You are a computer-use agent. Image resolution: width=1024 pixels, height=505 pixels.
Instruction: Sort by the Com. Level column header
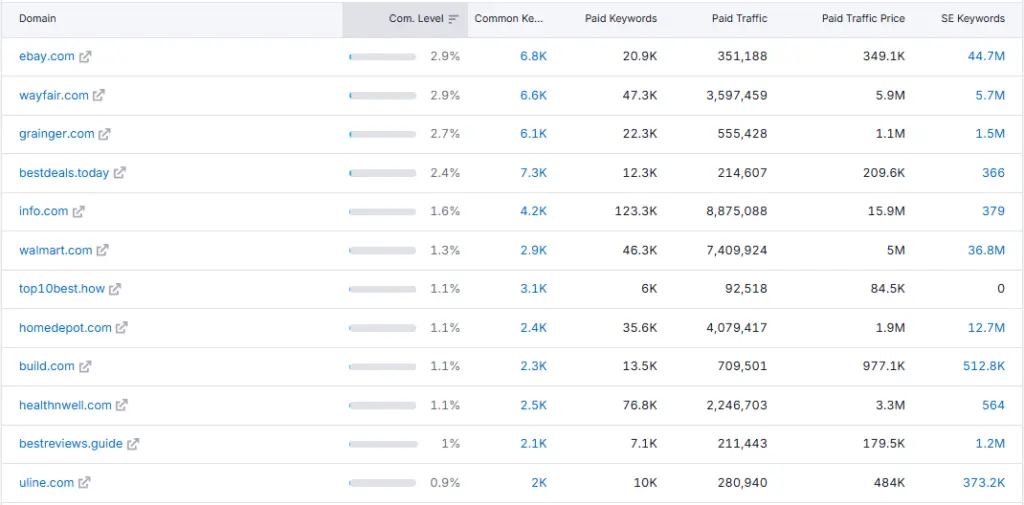pyautogui.click(x=416, y=19)
